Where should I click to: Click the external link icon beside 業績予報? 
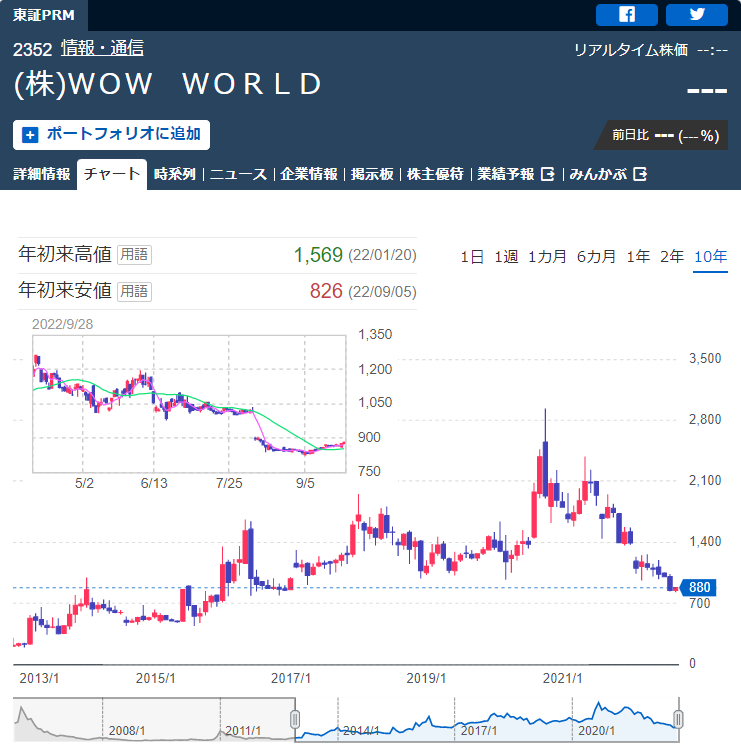click(547, 174)
